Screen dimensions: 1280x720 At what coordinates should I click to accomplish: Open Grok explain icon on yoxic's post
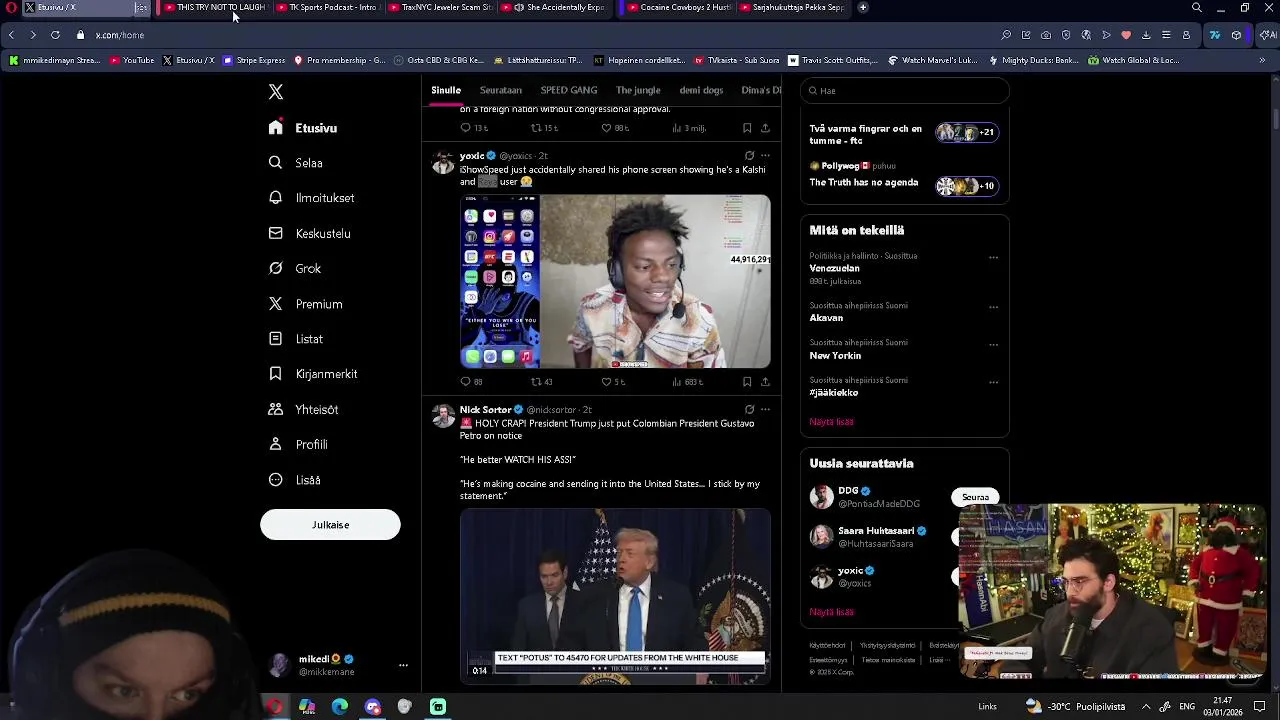click(749, 156)
